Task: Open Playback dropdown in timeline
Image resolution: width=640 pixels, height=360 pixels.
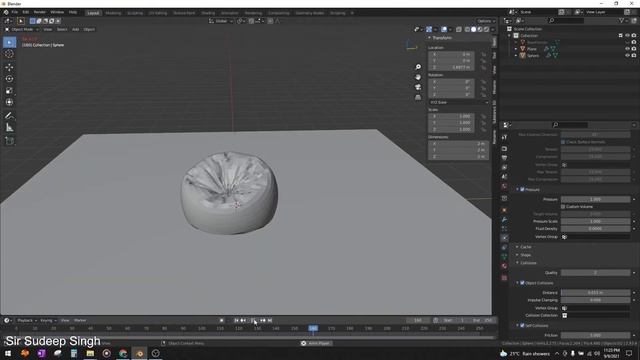Action: [27, 320]
